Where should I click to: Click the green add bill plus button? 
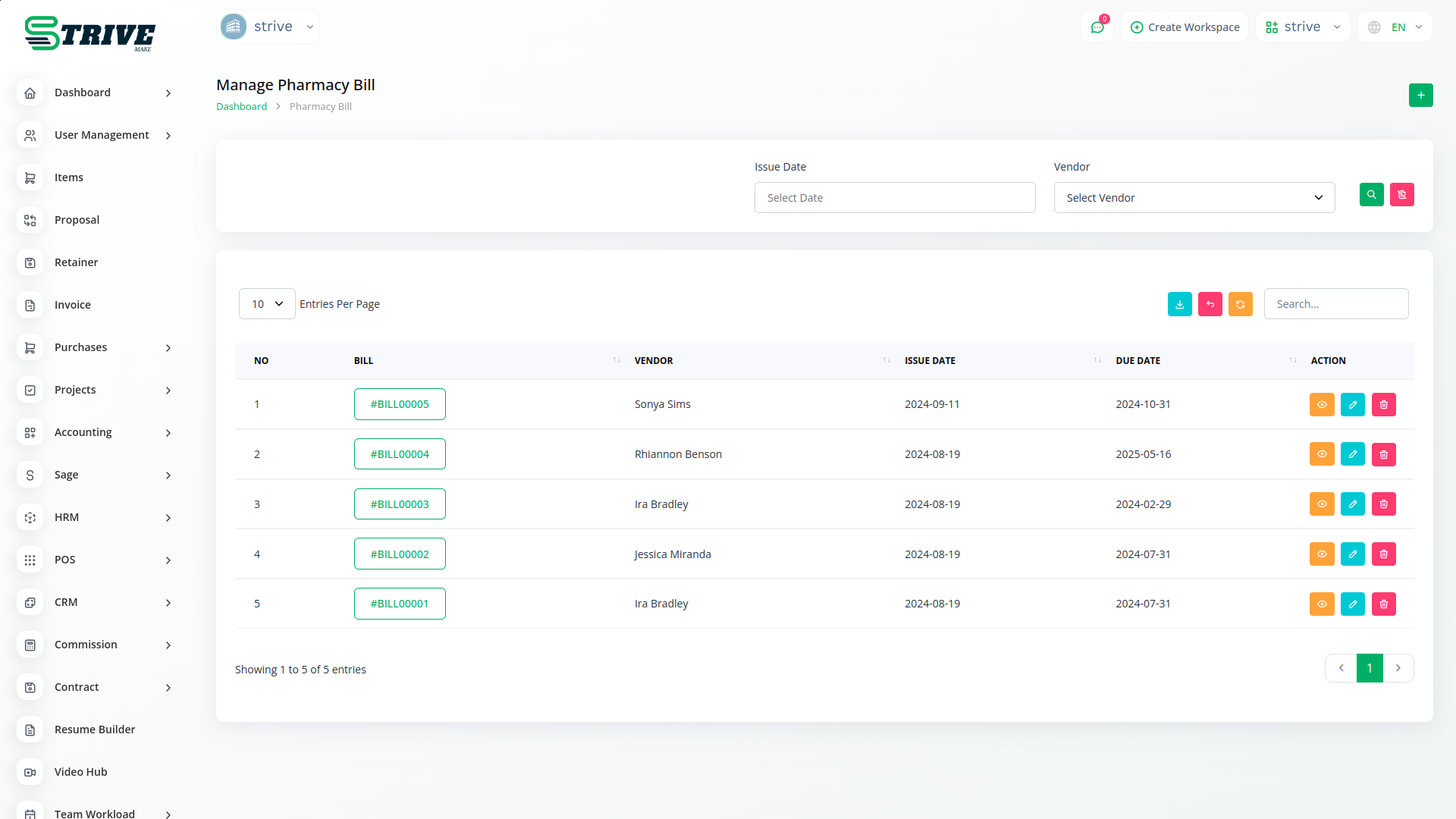point(1420,96)
